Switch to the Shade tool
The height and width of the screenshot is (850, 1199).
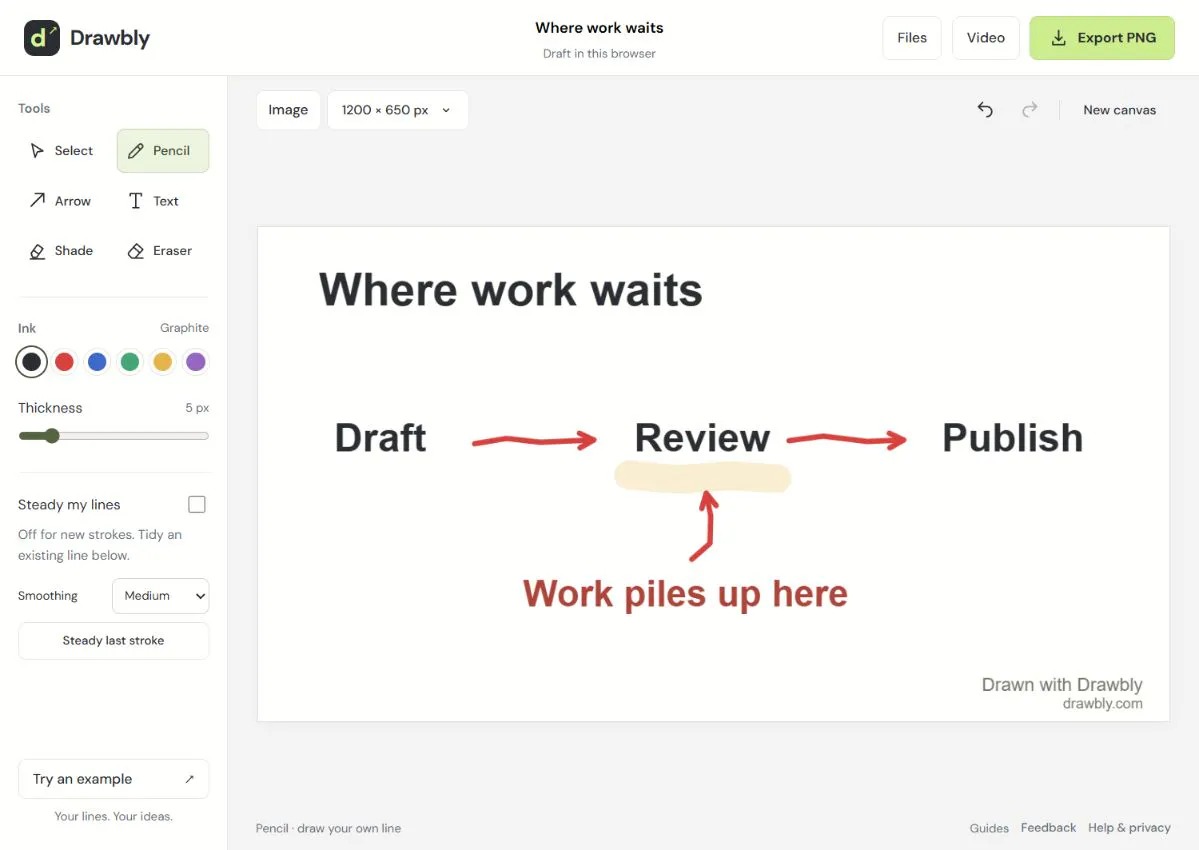[64, 251]
